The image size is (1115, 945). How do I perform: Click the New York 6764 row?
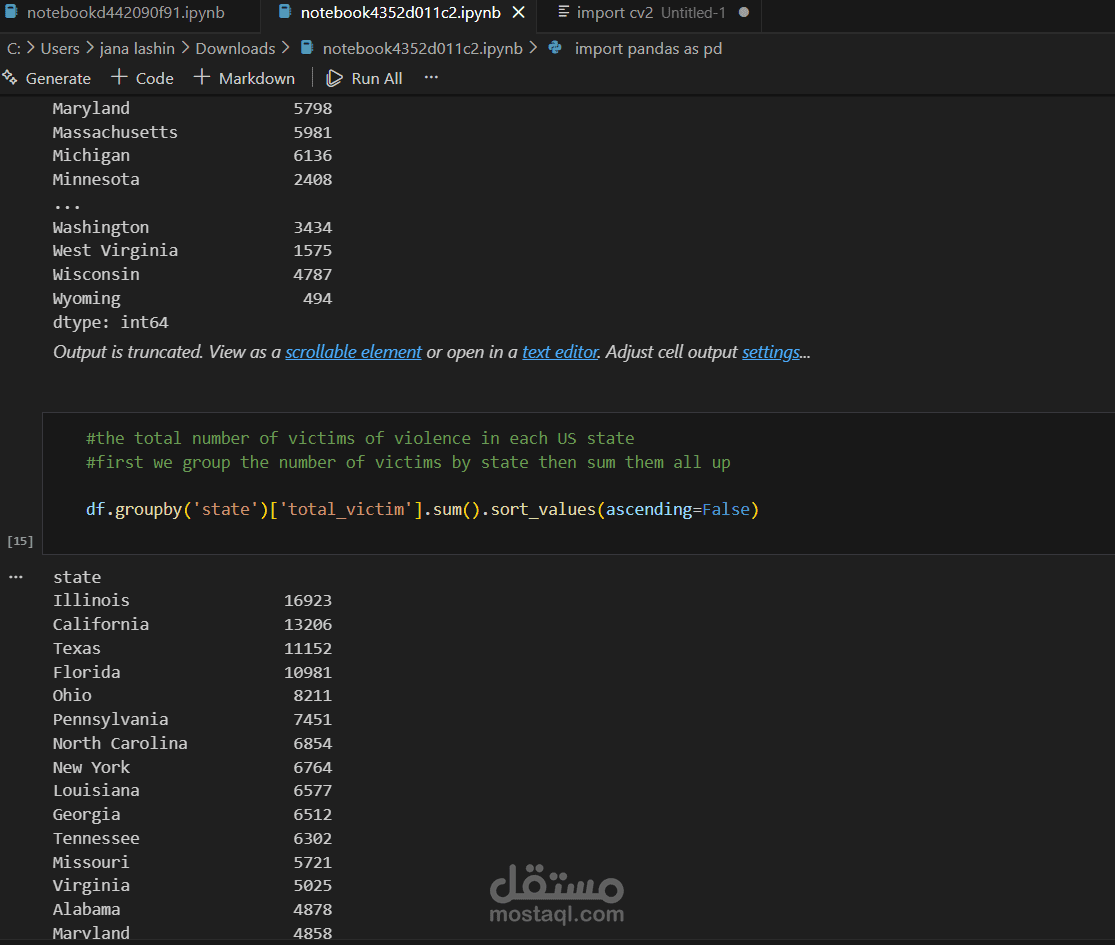[192, 767]
